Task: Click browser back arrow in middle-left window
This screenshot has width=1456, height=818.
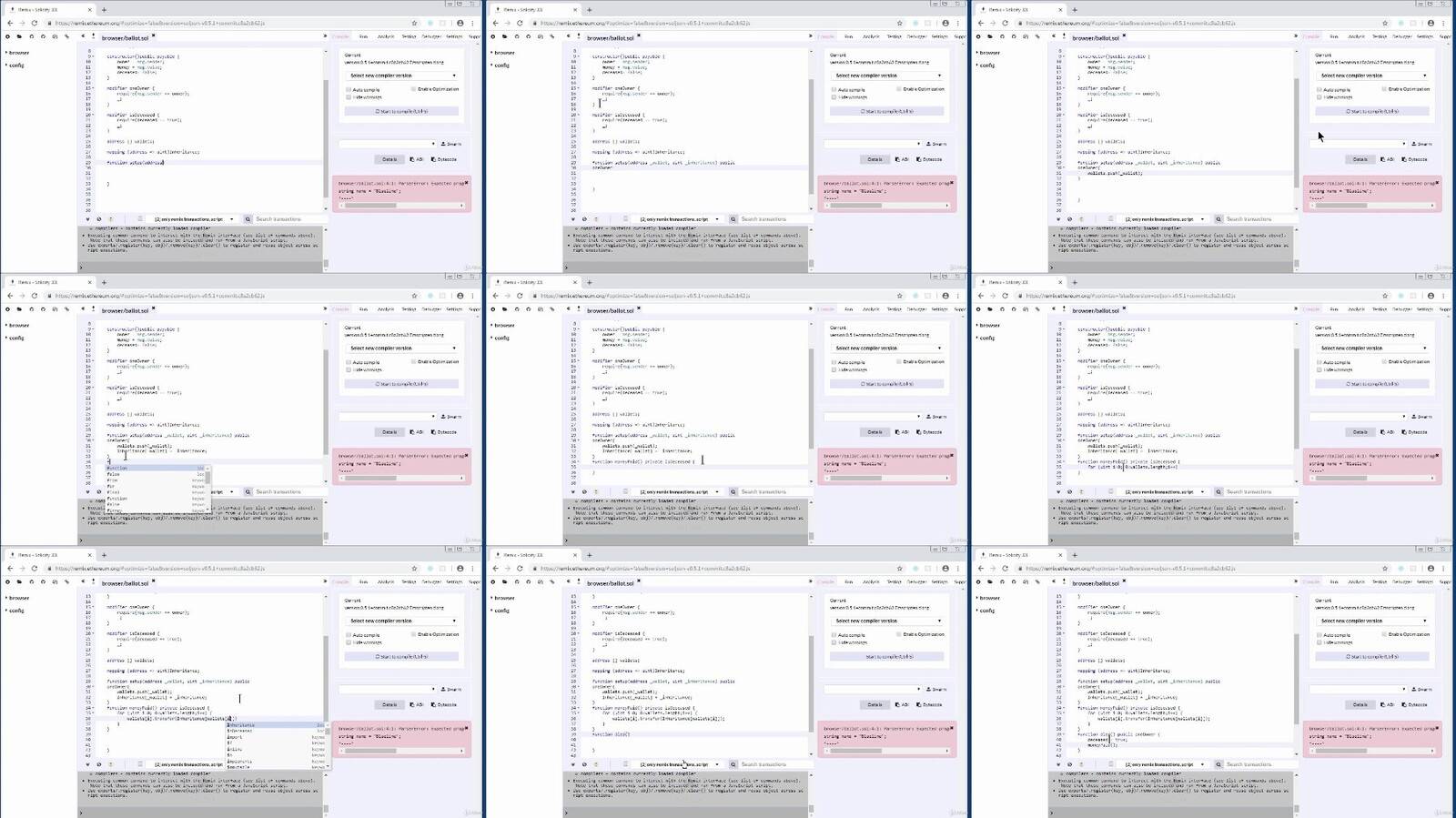Action: (x=10, y=296)
